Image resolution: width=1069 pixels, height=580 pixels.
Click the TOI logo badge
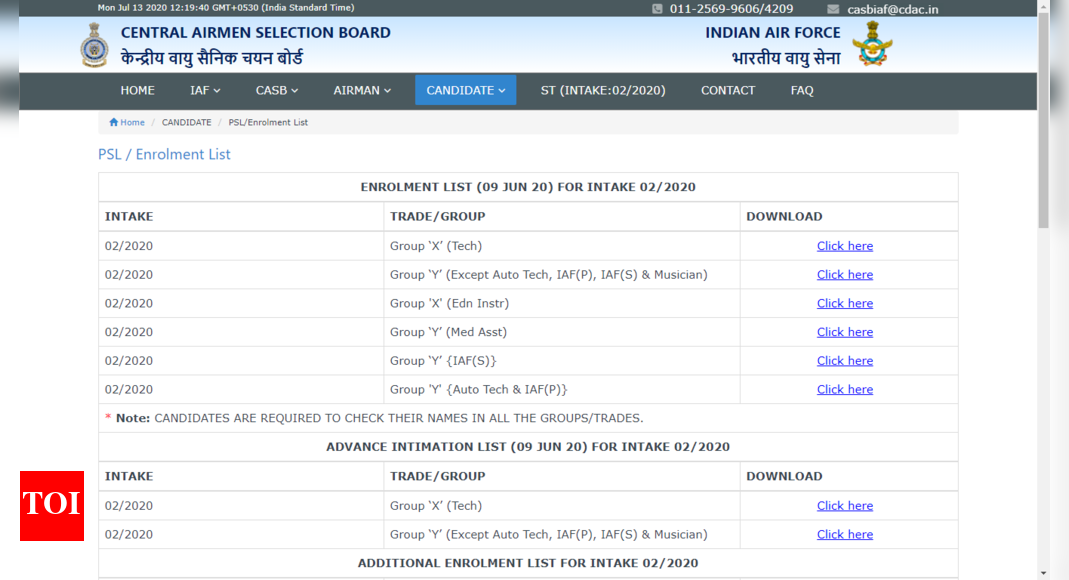coord(52,505)
